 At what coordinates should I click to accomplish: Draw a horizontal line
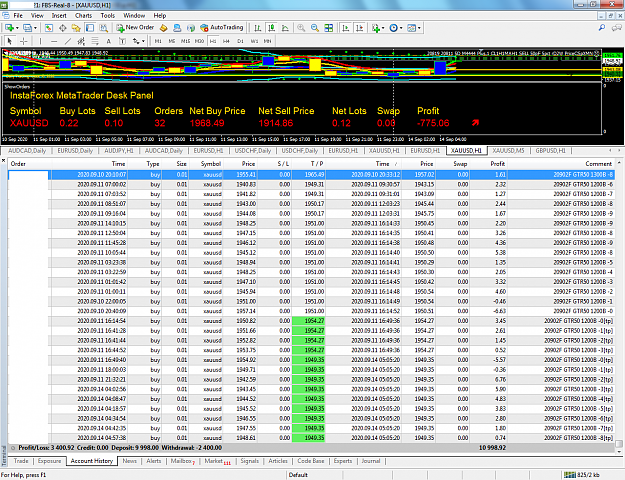pos(54,41)
